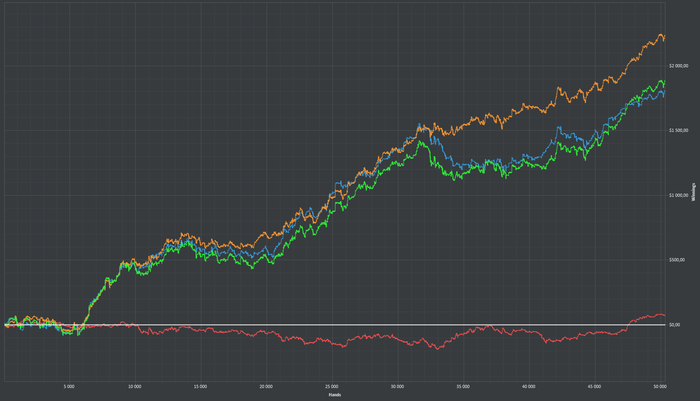Click the "15 000" hands axis label
This screenshot has width=700, height=401.
[200, 387]
